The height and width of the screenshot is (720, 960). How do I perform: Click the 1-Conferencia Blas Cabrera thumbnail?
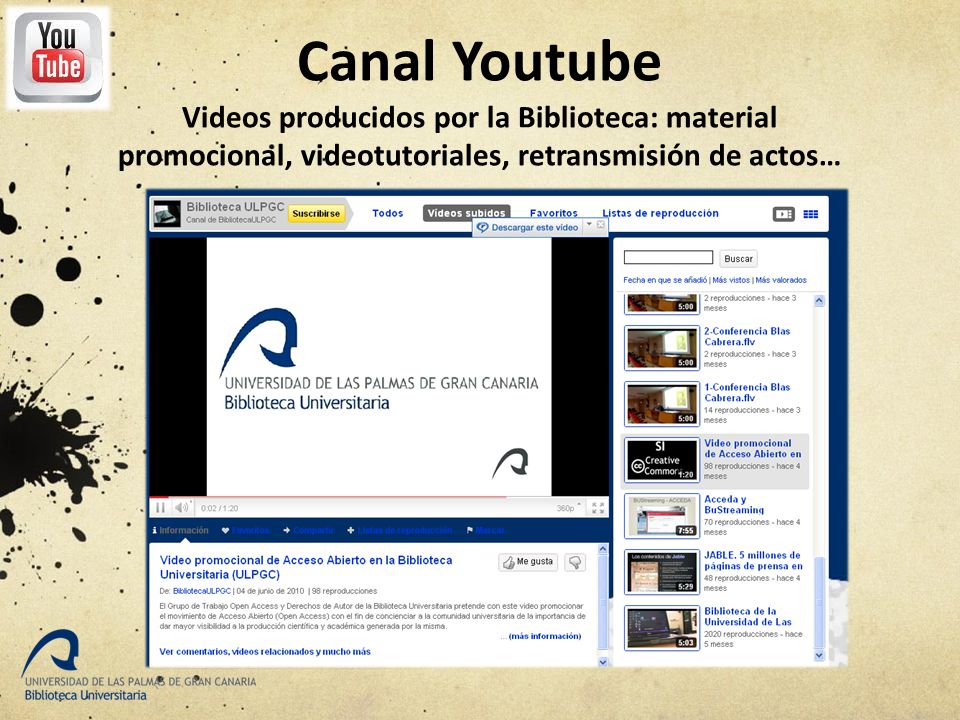point(662,404)
